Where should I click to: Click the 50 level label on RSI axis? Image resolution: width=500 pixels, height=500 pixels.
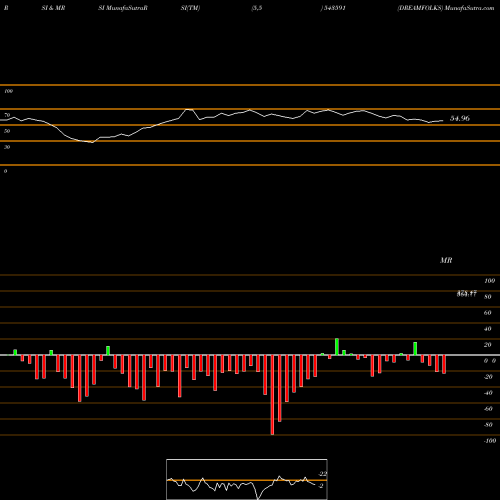pos(7,131)
